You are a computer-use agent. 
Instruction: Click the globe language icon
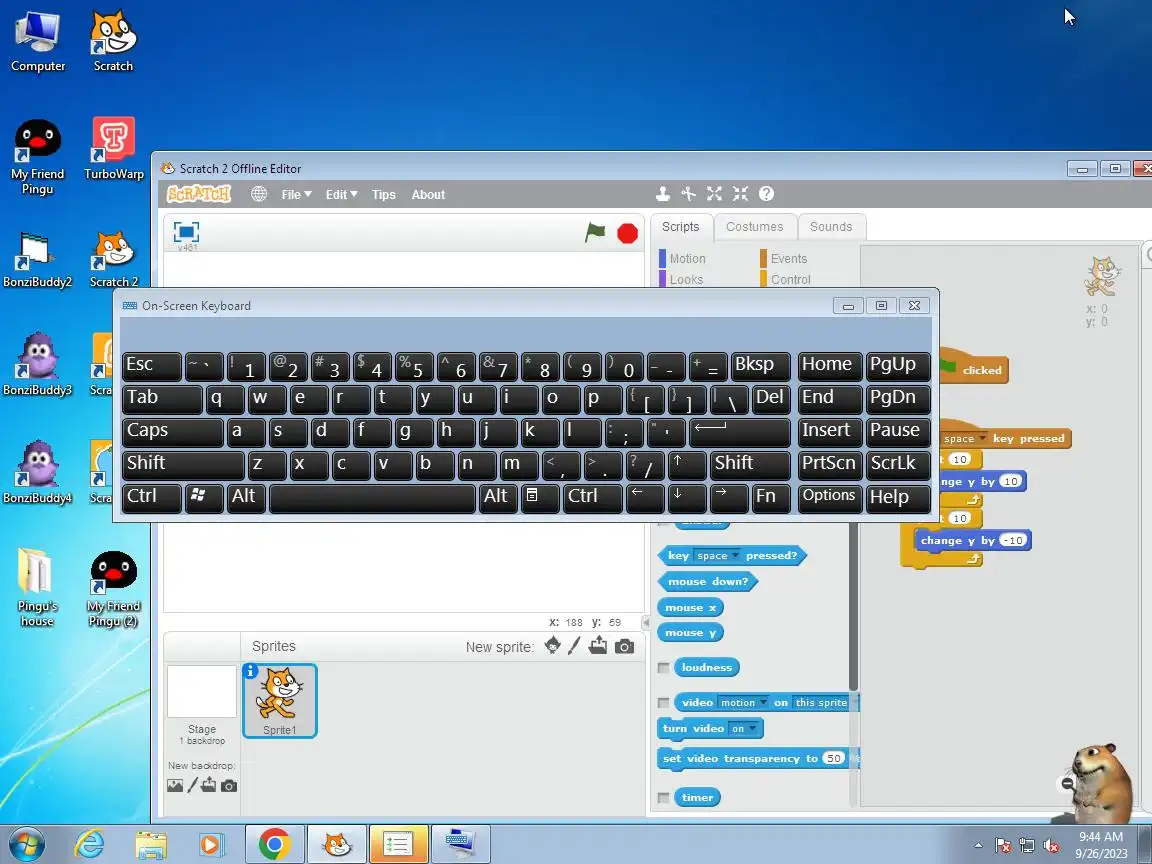point(259,194)
